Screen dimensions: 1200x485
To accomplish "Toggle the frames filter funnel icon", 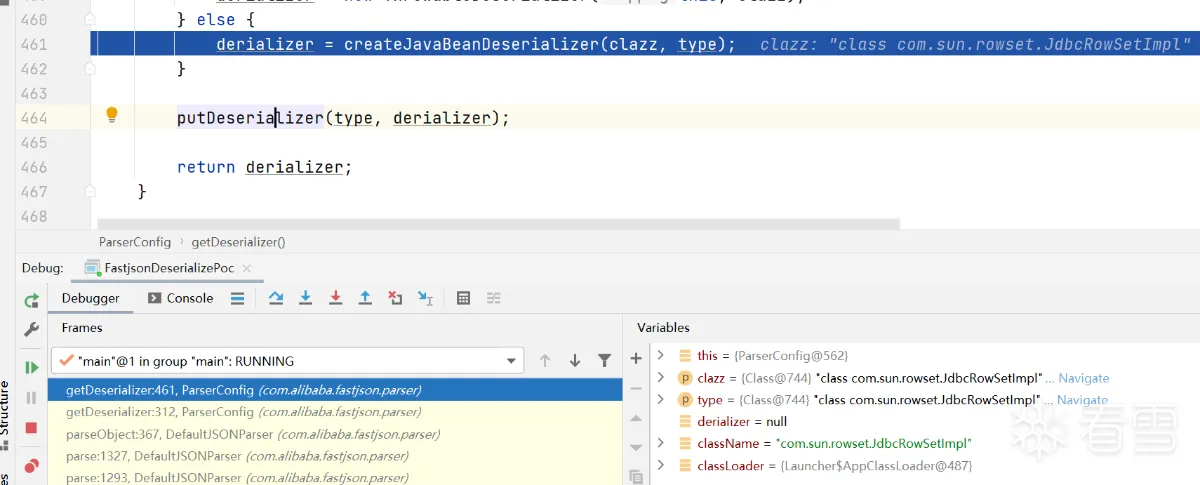I will [604, 361].
